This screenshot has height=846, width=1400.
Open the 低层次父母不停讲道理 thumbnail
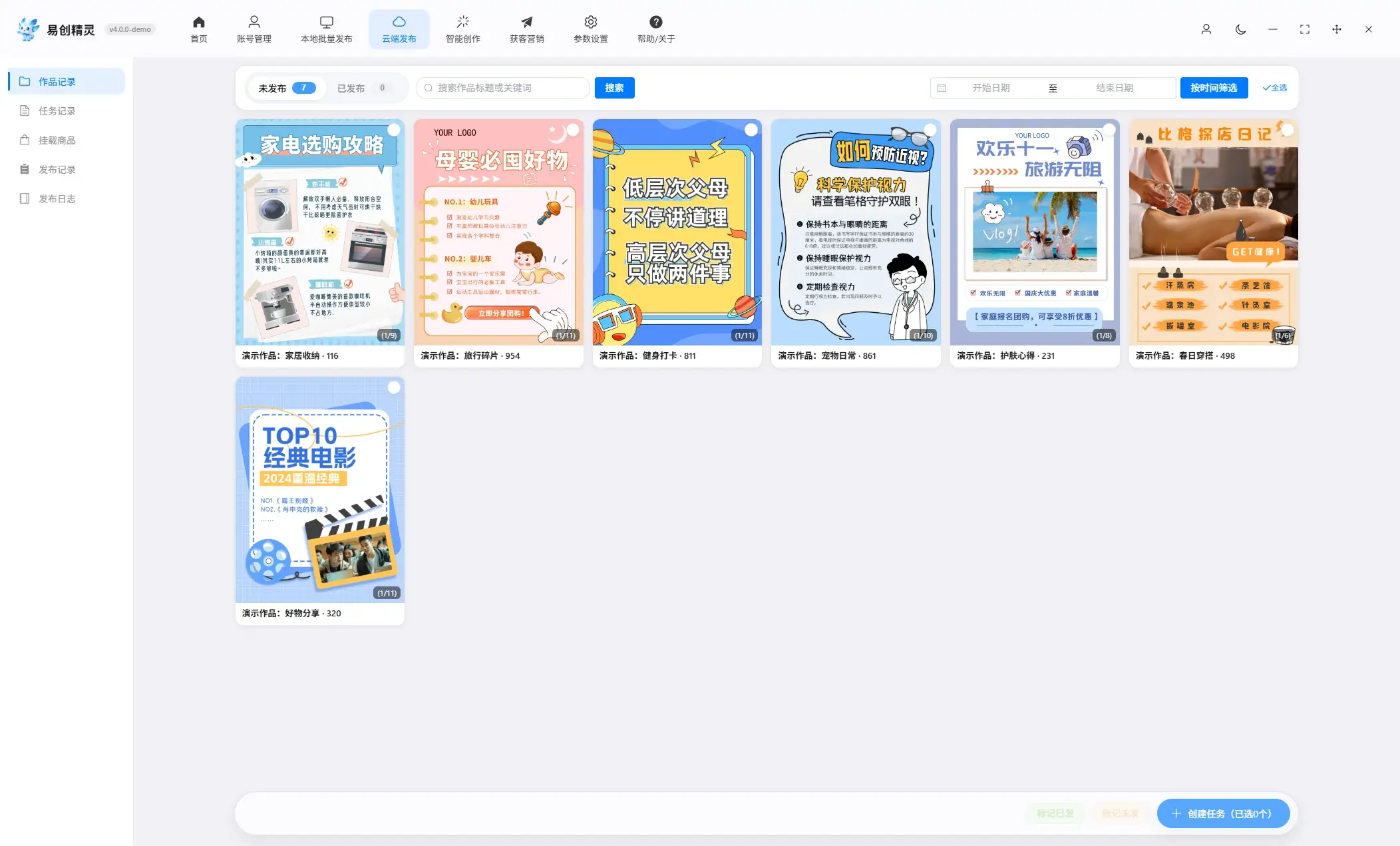click(677, 232)
